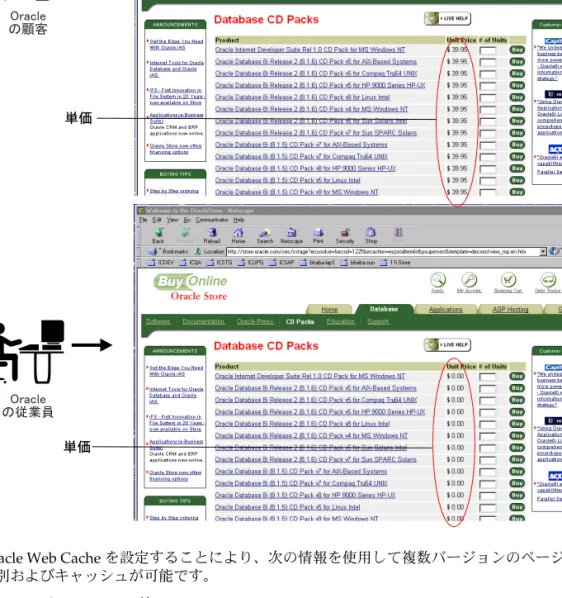Switch to the ASP Hosting store tab
562x598 pixels.
coord(510,309)
